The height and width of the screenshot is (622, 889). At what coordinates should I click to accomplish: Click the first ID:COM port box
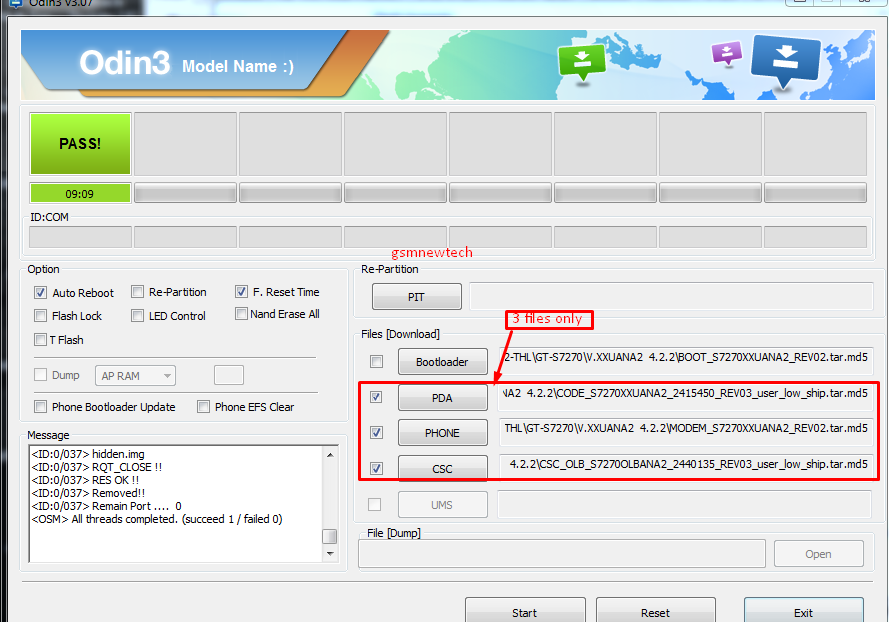(x=81, y=237)
